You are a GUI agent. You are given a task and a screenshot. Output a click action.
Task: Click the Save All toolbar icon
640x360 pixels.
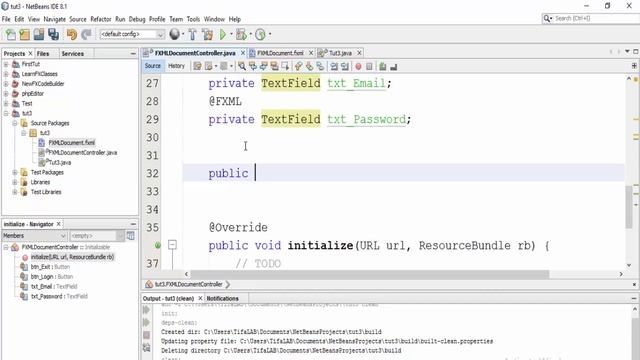[53, 34]
